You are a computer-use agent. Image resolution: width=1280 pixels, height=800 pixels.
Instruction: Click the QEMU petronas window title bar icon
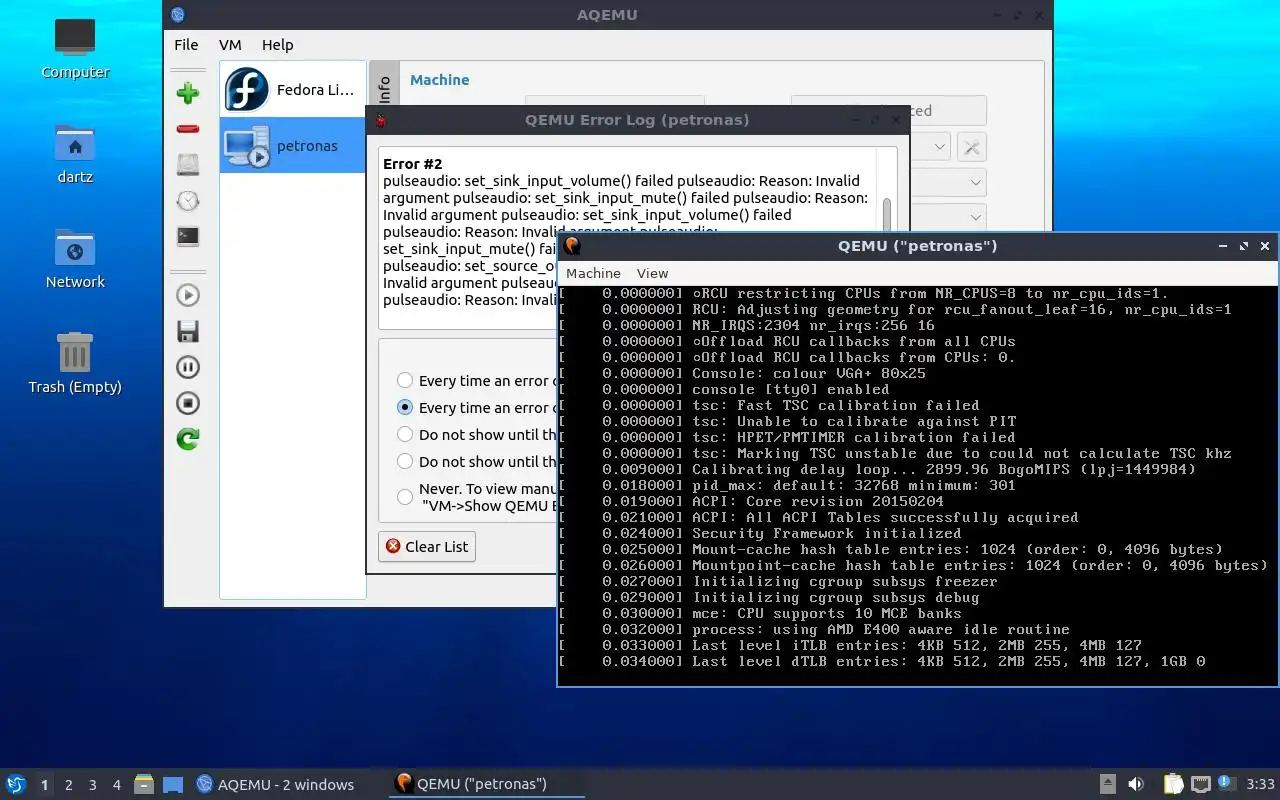click(x=572, y=245)
